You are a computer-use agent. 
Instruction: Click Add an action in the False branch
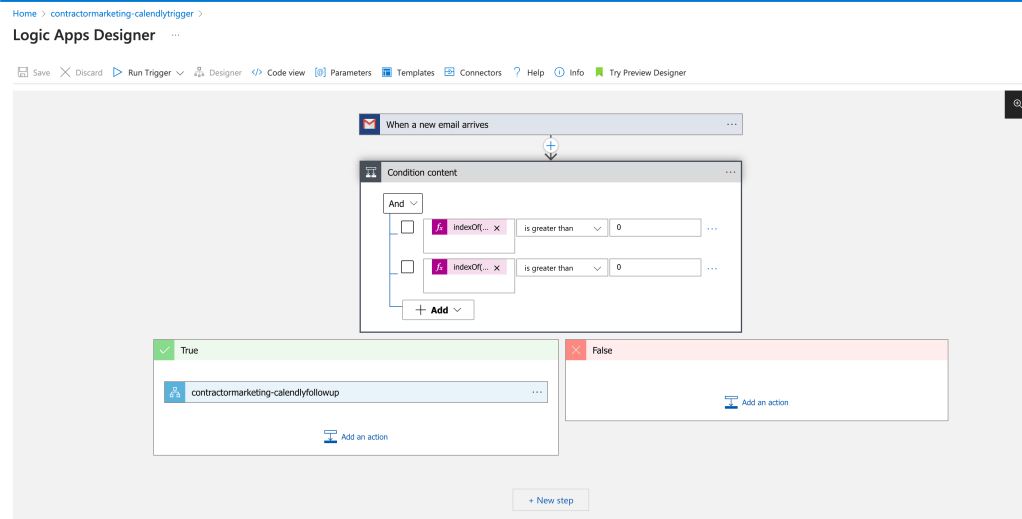pos(757,402)
